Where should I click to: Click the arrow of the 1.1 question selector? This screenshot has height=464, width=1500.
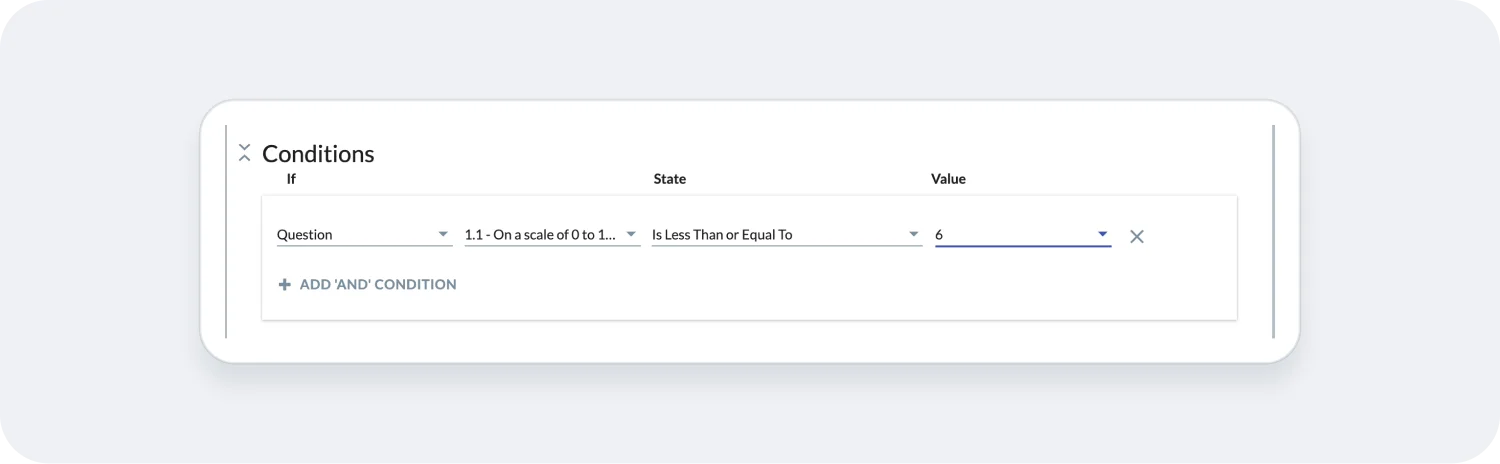coord(631,235)
